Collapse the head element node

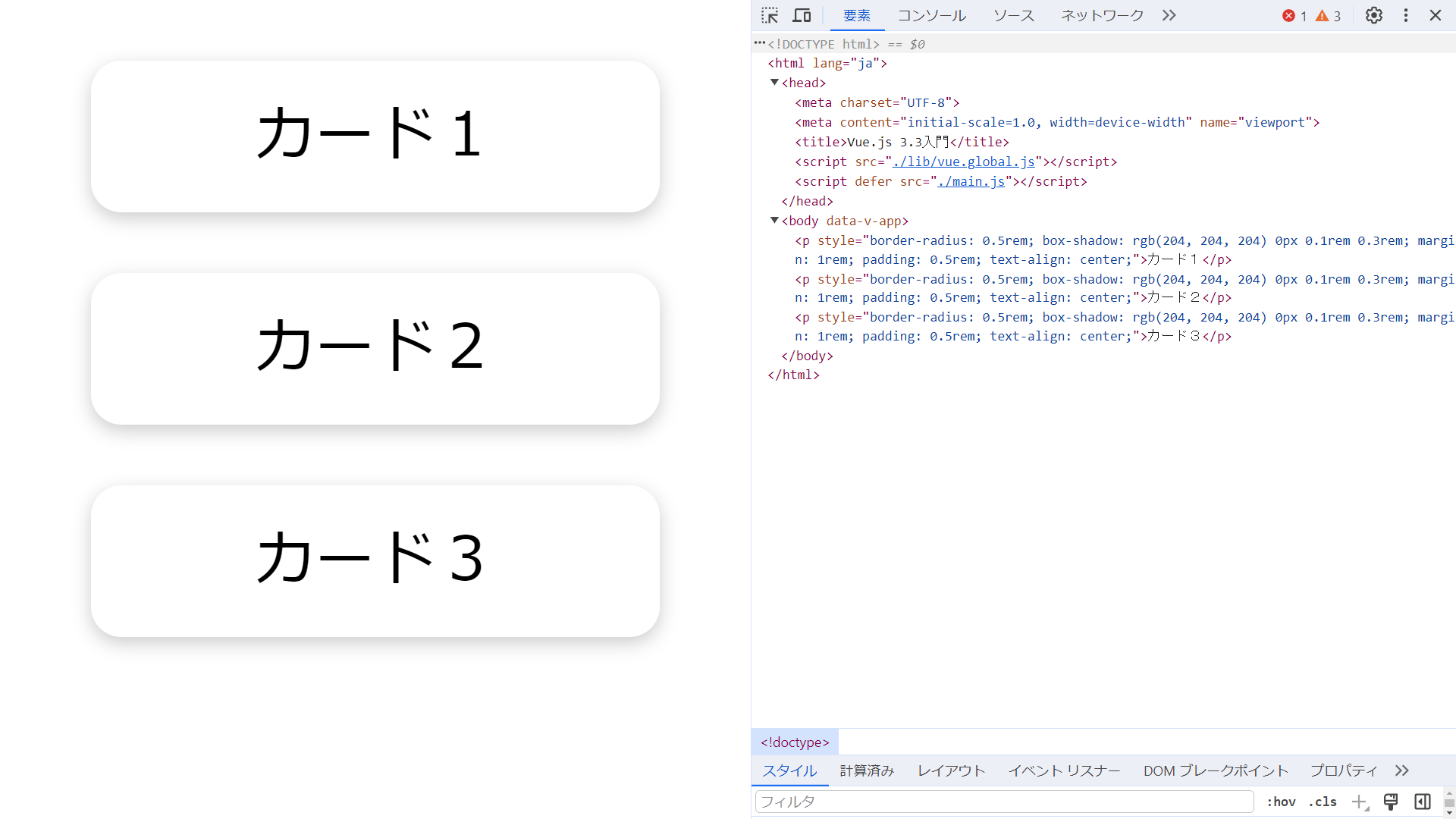774,83
